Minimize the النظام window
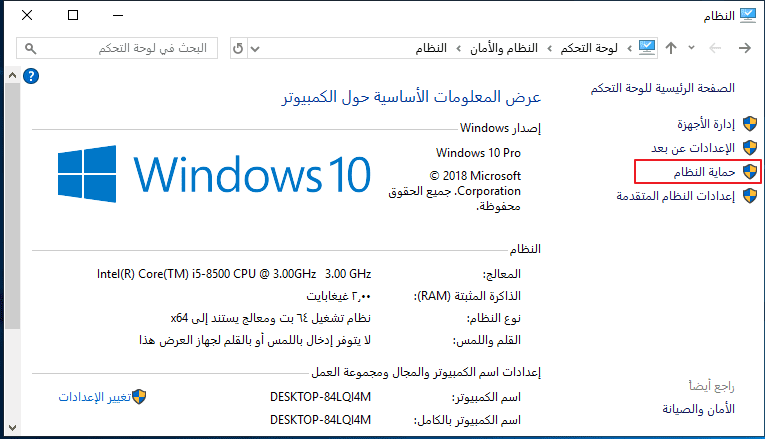 [x=118, y=15]
